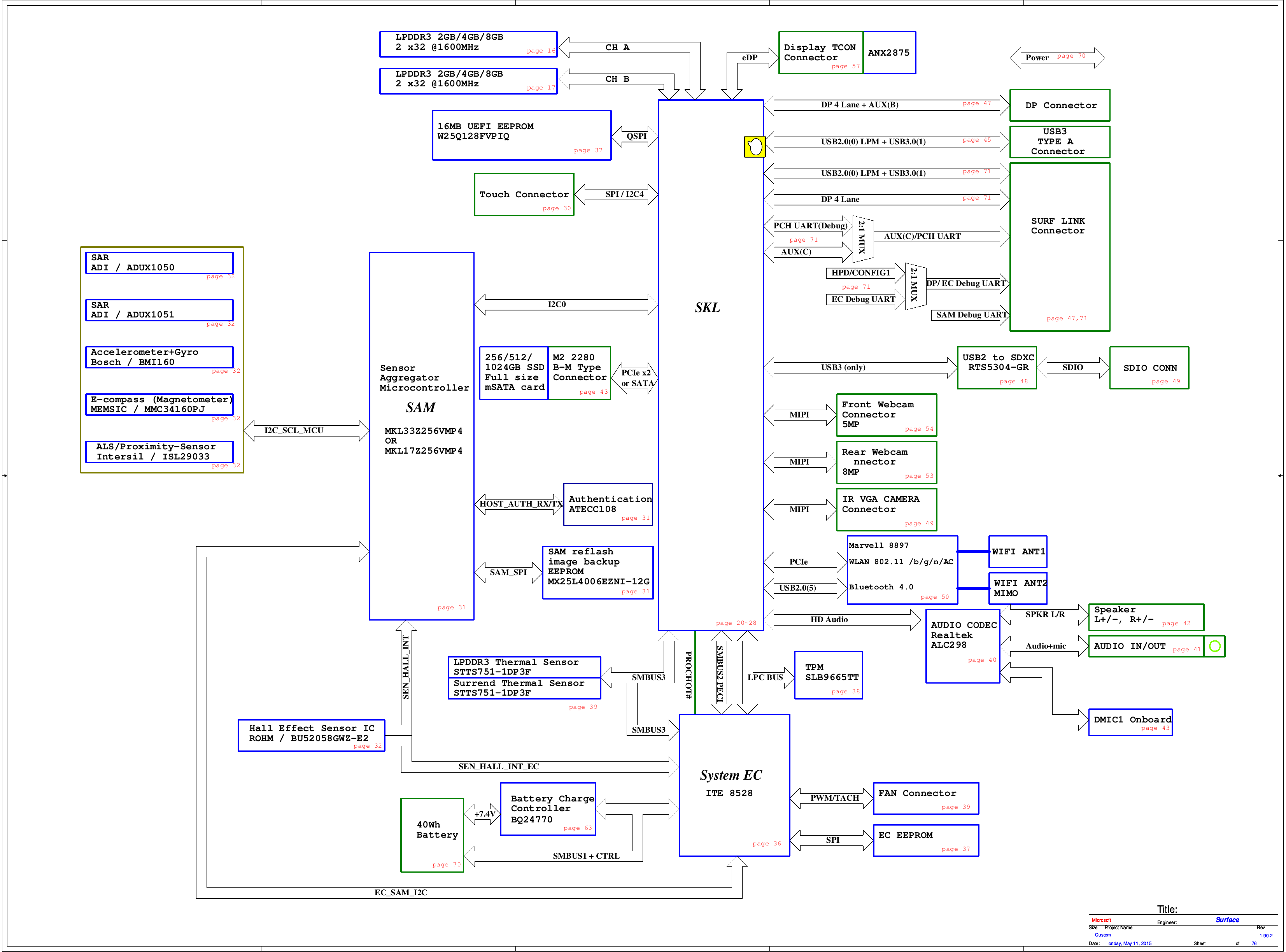The width and height of the screenshot is (1286, 952).
Task: Click the SDIO CONN block
Action: 1149,368
